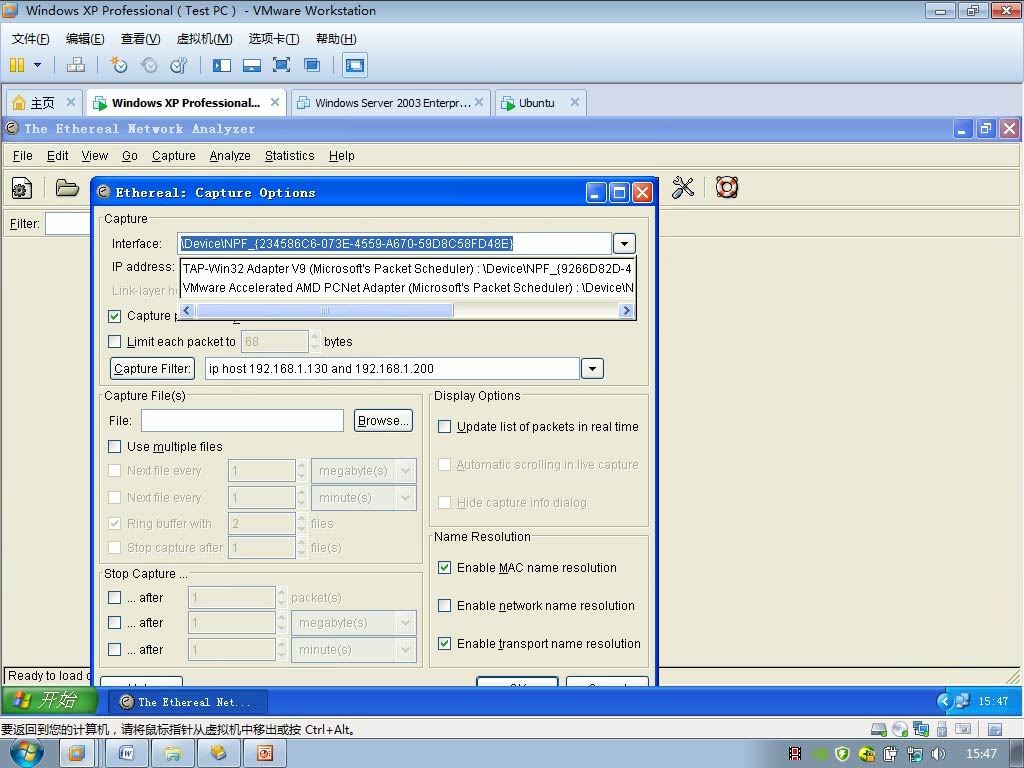Image resolution: width=1024 pixels, height=768 pixels.
Task: Enter VMware full screen mode icon
Action: [281, 65]
